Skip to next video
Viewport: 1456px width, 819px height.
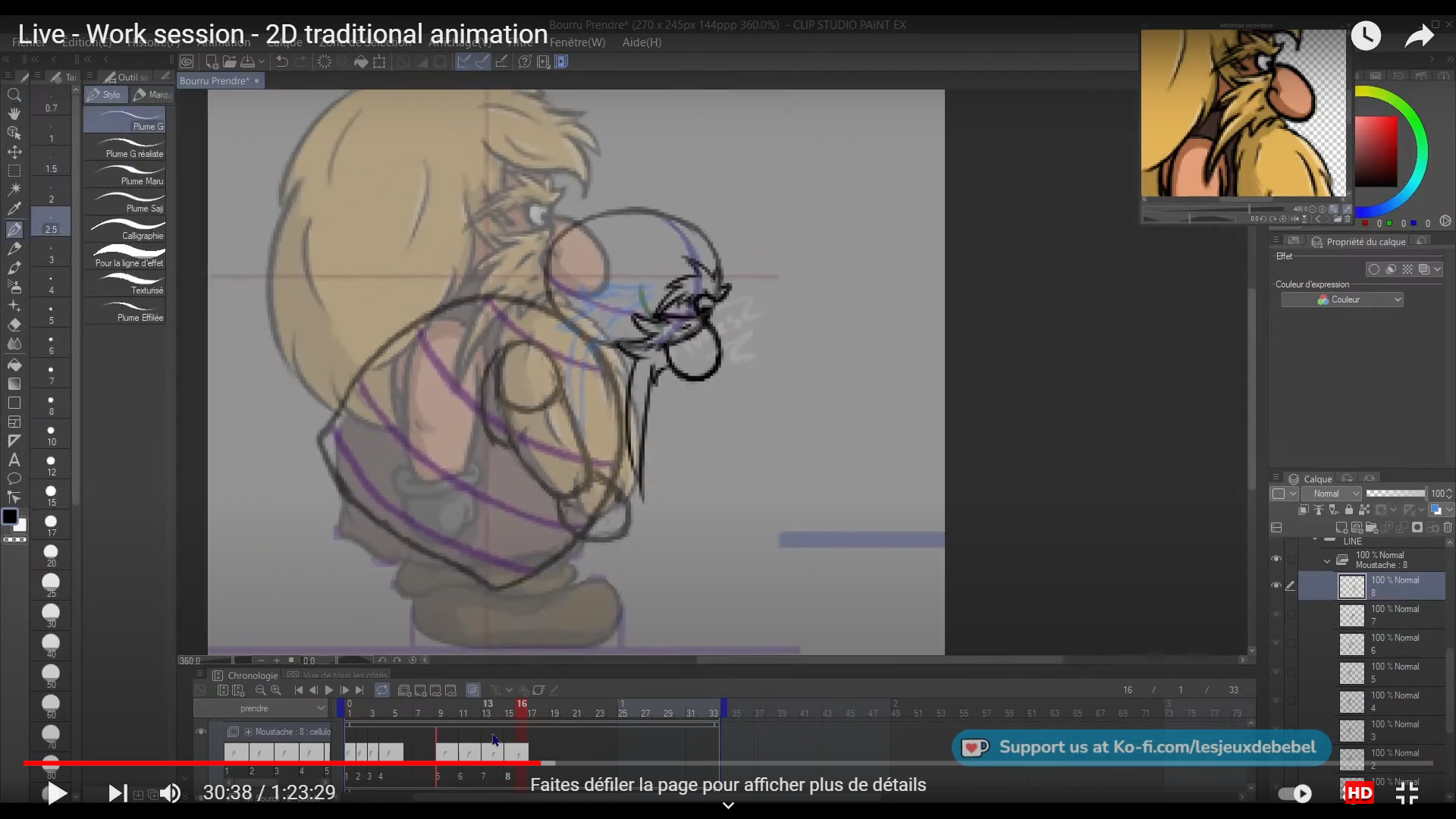coord(118,793)
